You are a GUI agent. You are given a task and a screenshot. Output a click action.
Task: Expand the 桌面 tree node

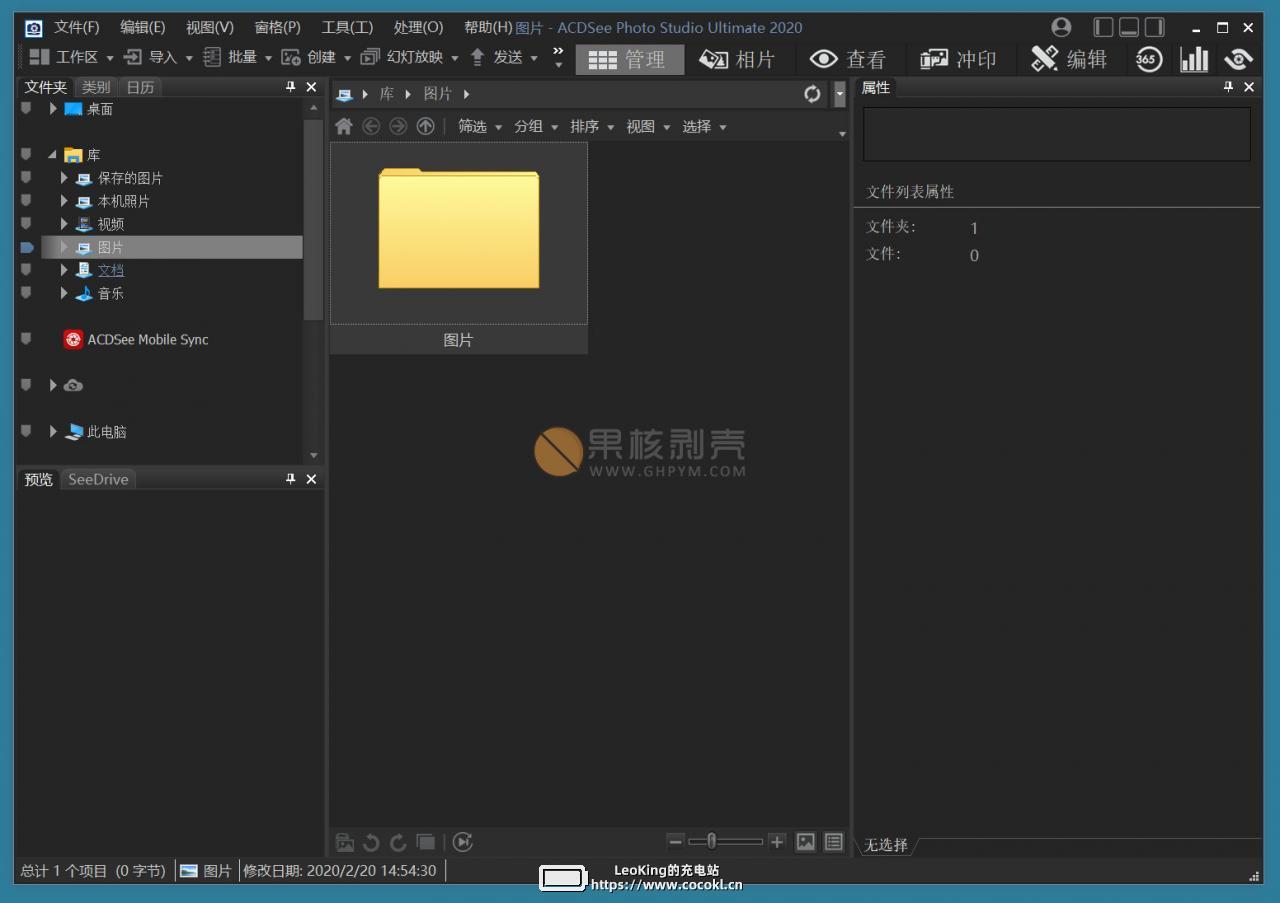53,109
